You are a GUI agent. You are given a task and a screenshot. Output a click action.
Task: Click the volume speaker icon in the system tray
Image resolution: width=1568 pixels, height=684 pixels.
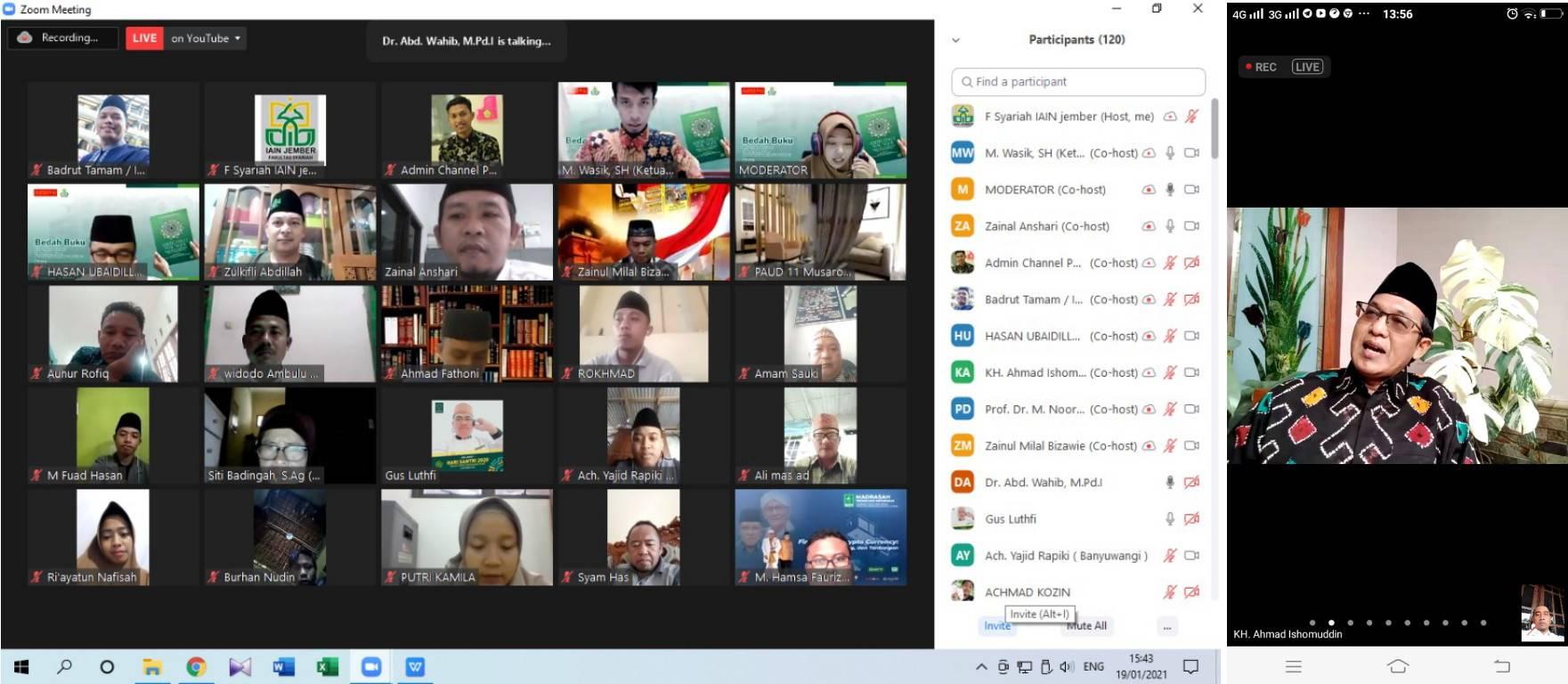click(x=1066, y=666)
